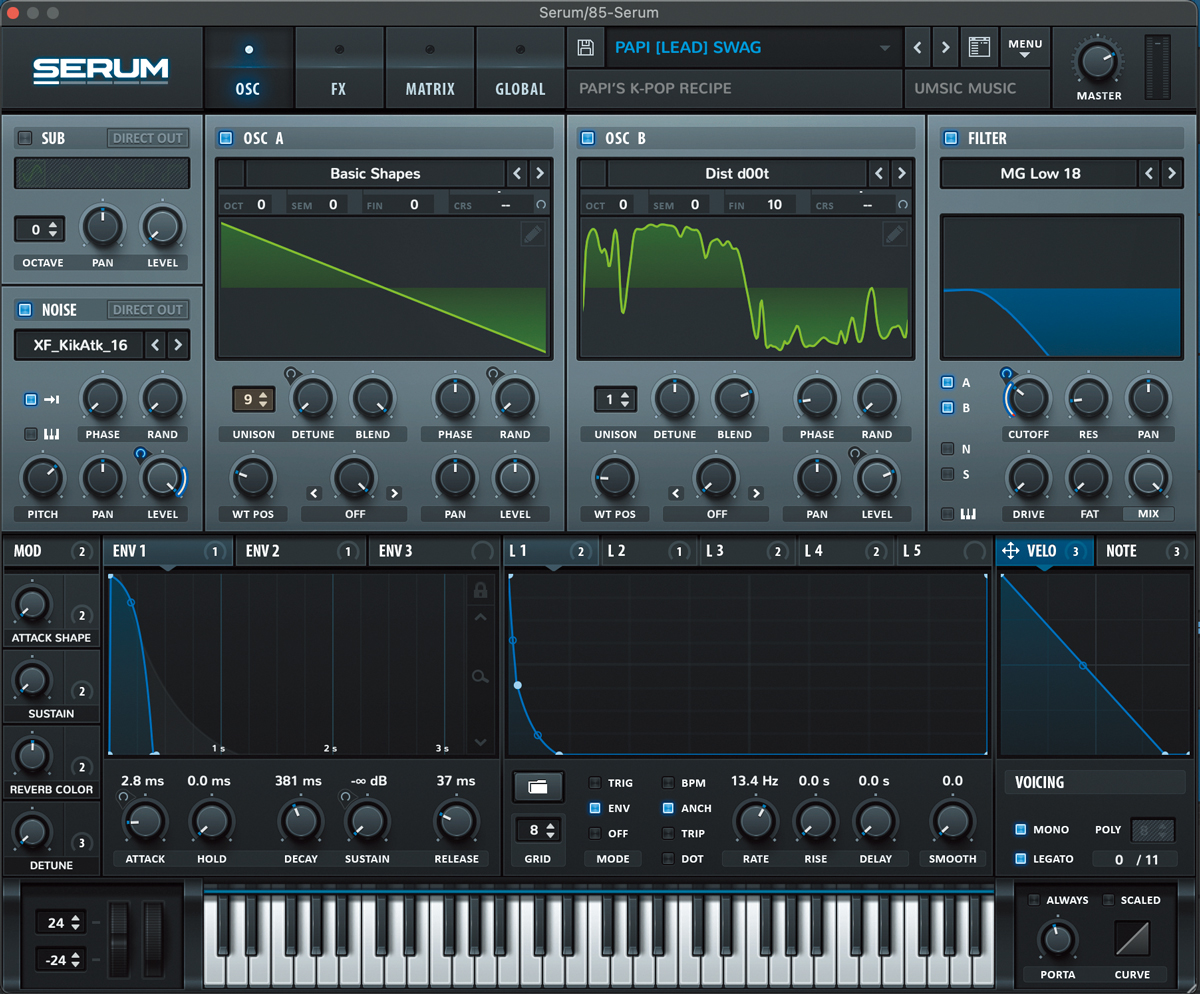Click the VELO drag-assign crosshair icon
This screenshot has width=1200, height=994.
click(x=1010, y=551)
